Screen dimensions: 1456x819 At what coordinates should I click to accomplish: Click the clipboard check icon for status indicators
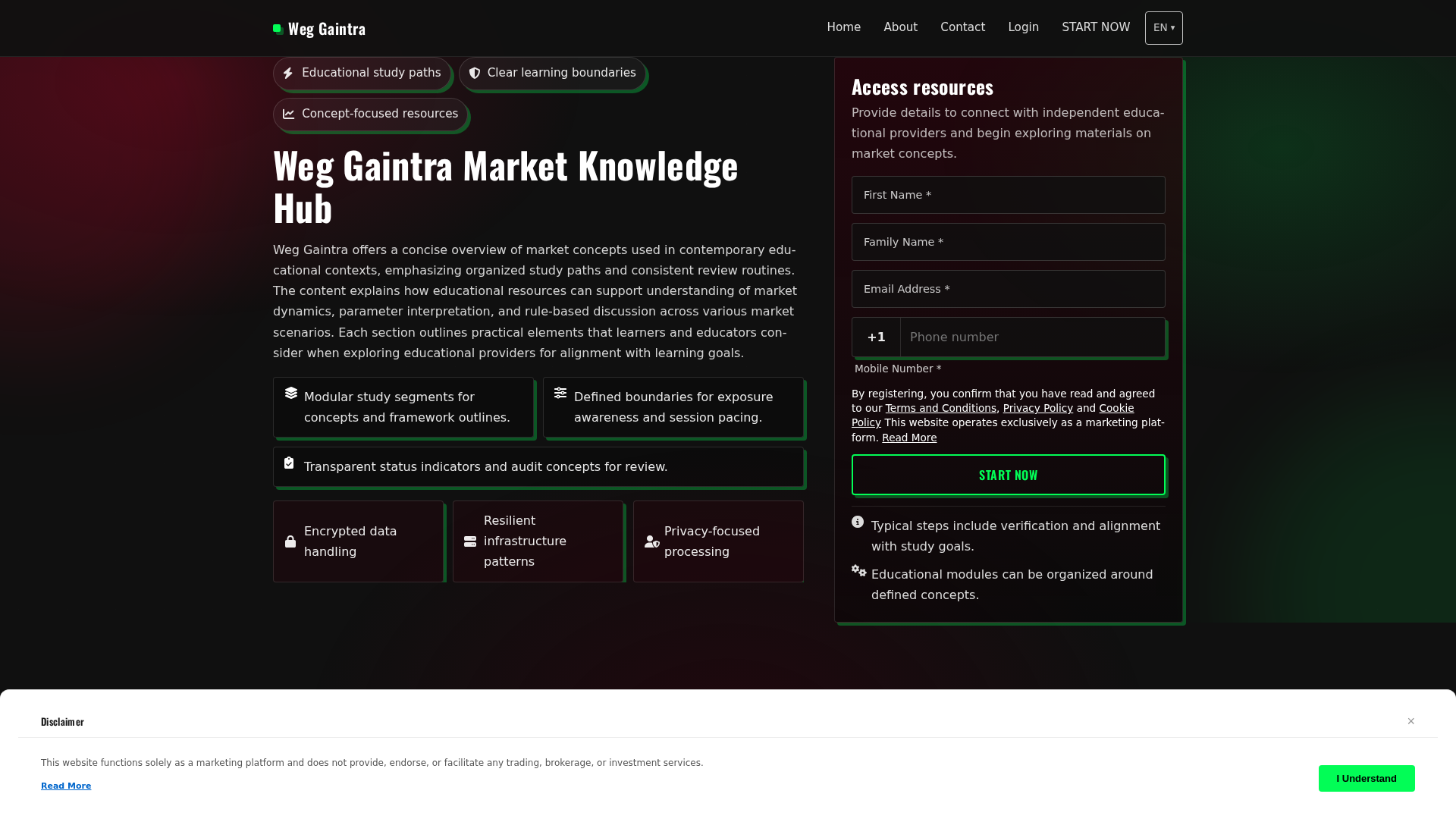(289, 463)
